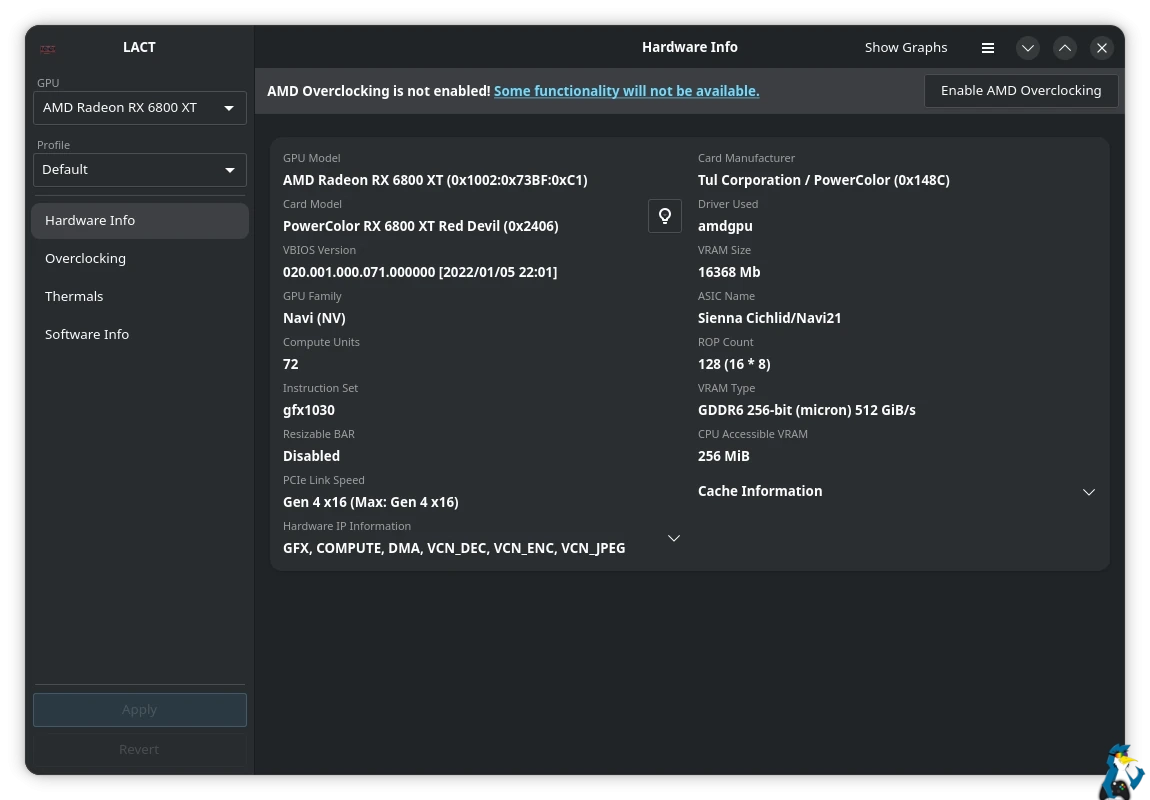Click the Enable AMD Overclocking button
The height and width of the screenshot is (800, 1150).
pos(1021,91)
